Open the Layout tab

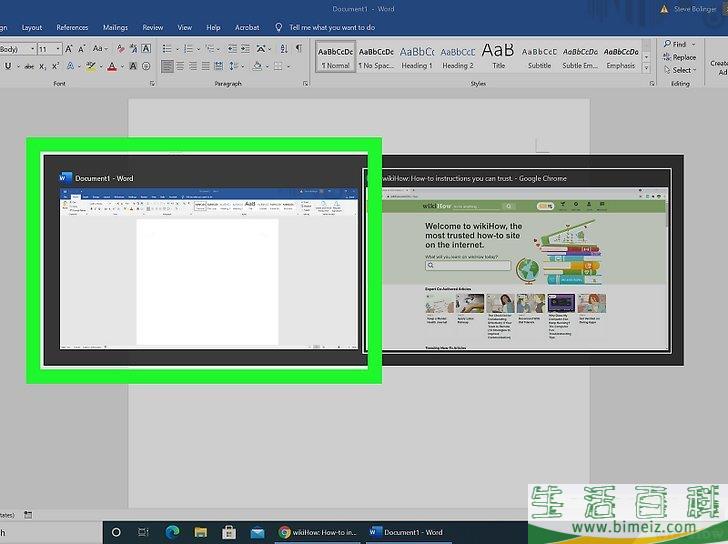point(32,27)
